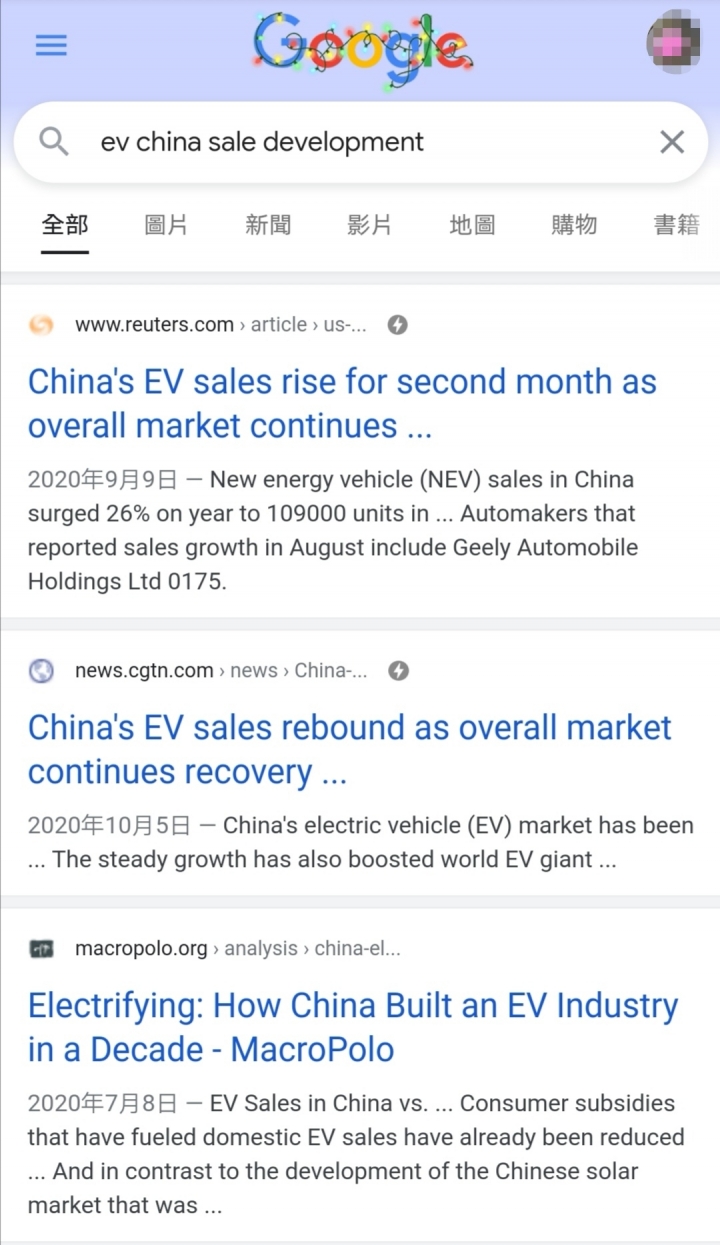The width and height of the screenshot is (720, 1245).
Task: Switch to the 購物 tab
Action: (x=574, y=225)
